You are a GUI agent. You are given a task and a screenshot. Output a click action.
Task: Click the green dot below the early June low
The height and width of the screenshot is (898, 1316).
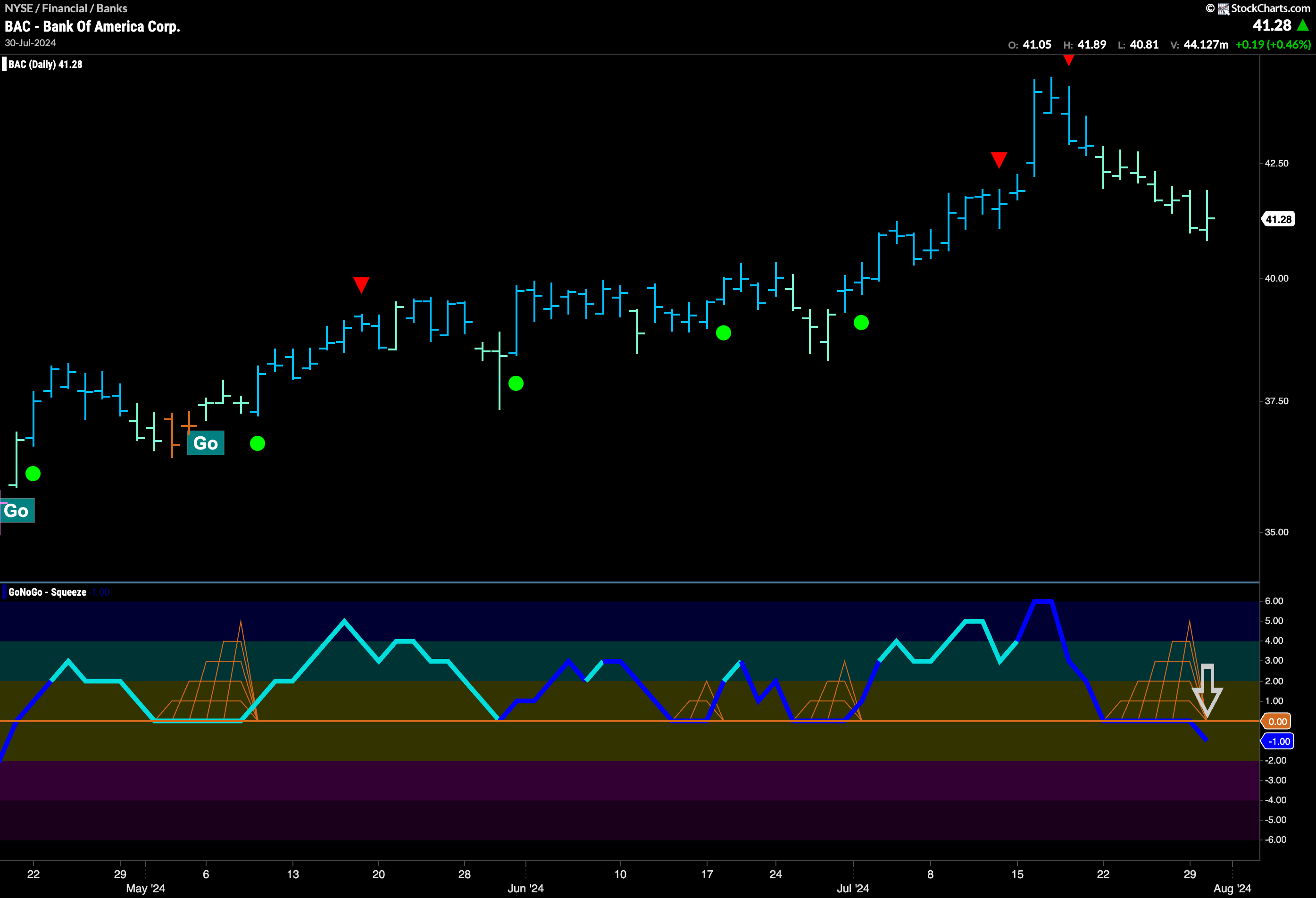point(516,383)
